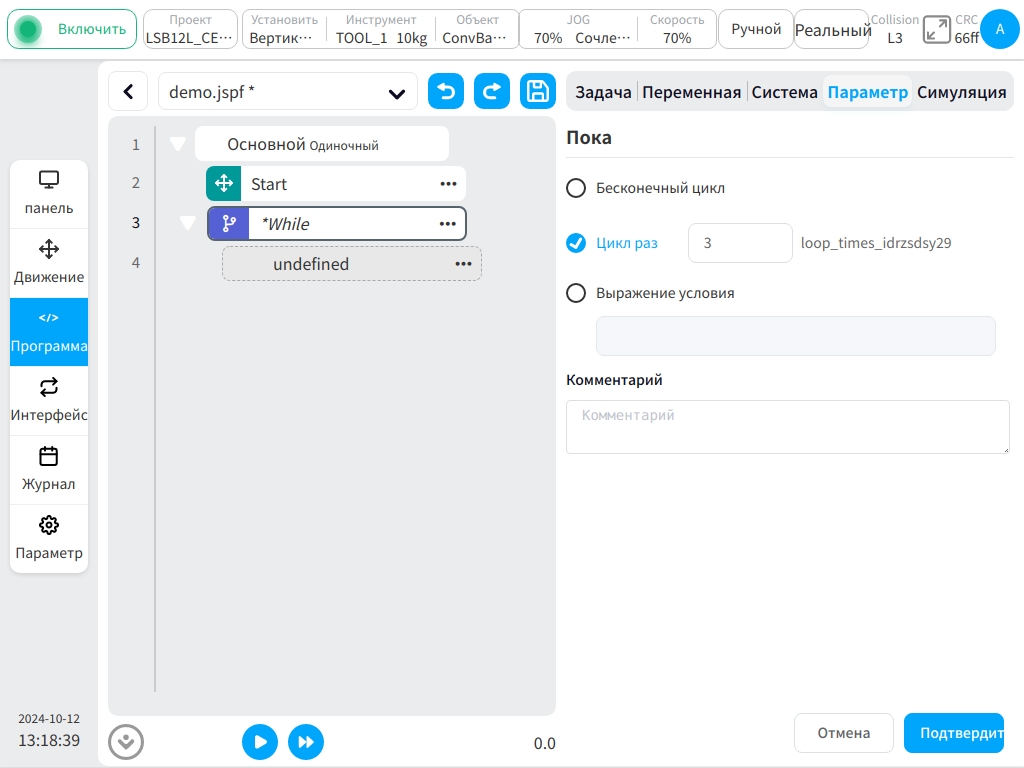Click the Комментарий text area
This screenshot has height=768, width=1024.
click(x=788, y=427)
